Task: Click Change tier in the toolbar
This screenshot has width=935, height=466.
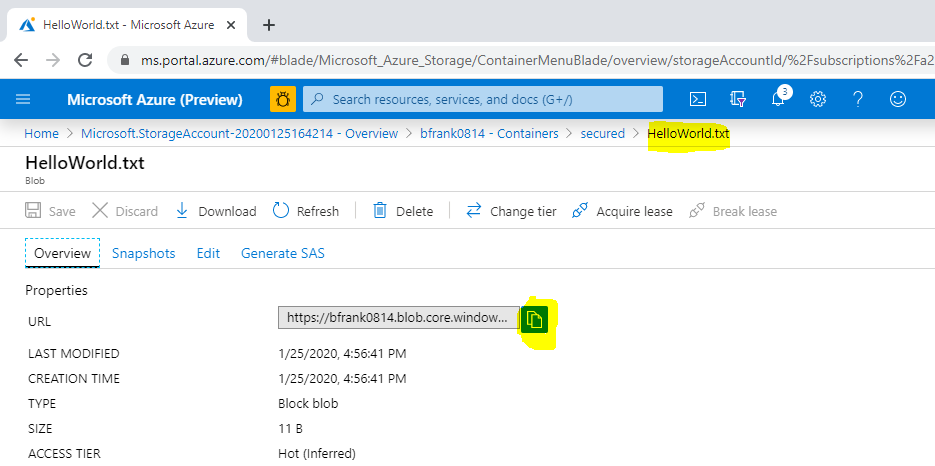Action: coord(511,211)
